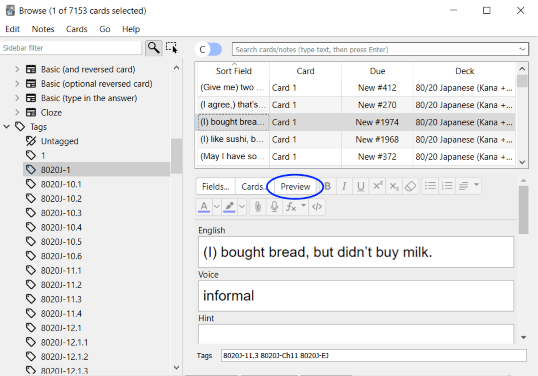Collapse the Tags tree section
The width and height of the screenshot is (538, 376).
[x=6, y=127]
